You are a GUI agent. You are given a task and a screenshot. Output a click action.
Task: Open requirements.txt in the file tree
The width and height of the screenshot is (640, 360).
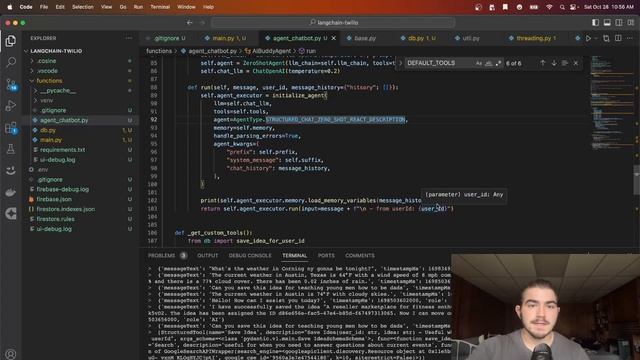(81, 150)
